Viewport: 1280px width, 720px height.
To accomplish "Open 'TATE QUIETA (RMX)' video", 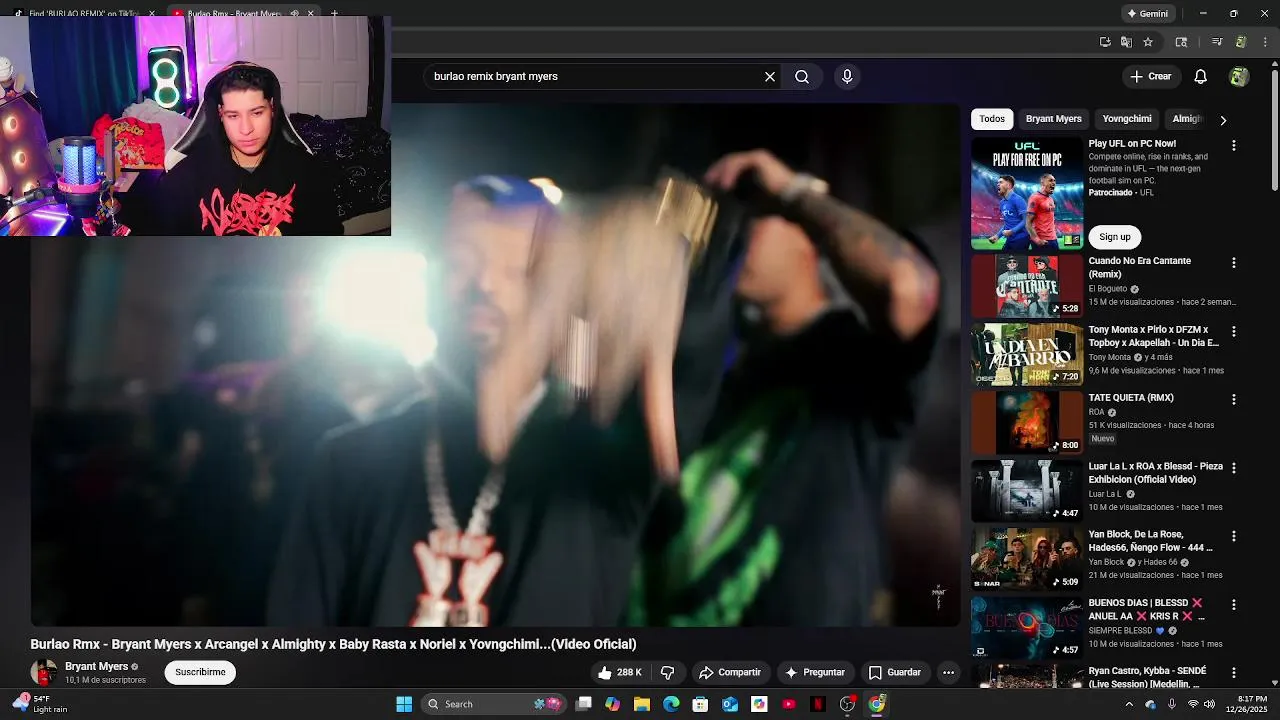I will [x=1027, y=423].
